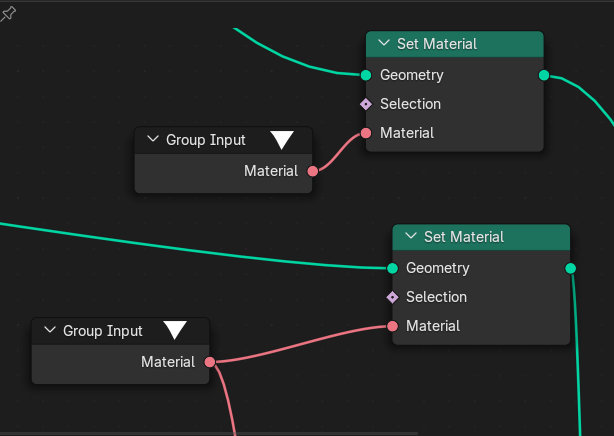Click Geometry input socket of lower Set Material
Image resolution: width=614 pixels, height=436 pixels.
(x=392, y=268)
